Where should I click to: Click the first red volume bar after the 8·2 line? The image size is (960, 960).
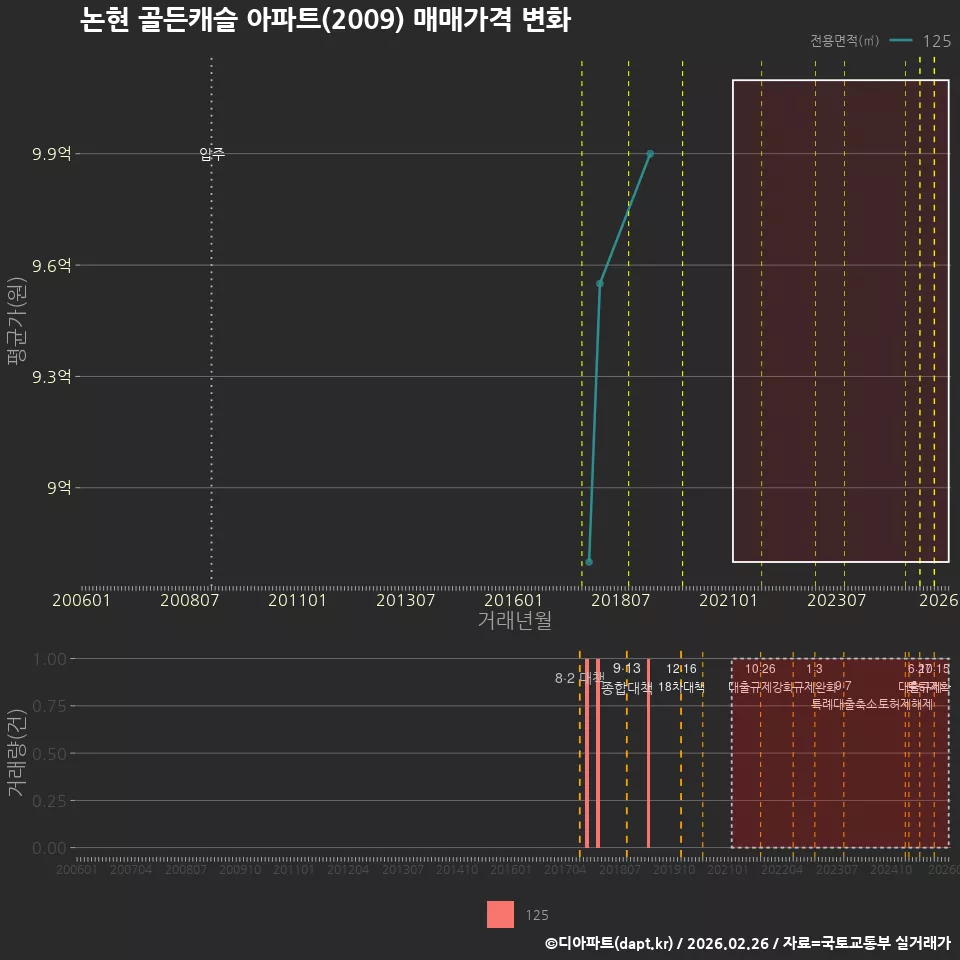click(x=587, y=753)
